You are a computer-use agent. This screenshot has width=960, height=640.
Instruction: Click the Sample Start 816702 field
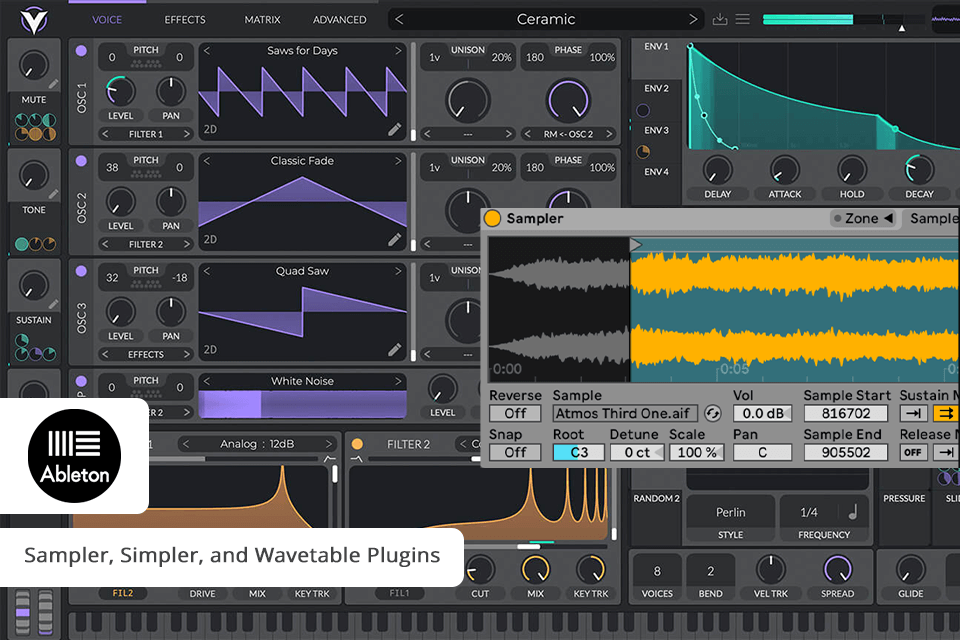point(846,413)
